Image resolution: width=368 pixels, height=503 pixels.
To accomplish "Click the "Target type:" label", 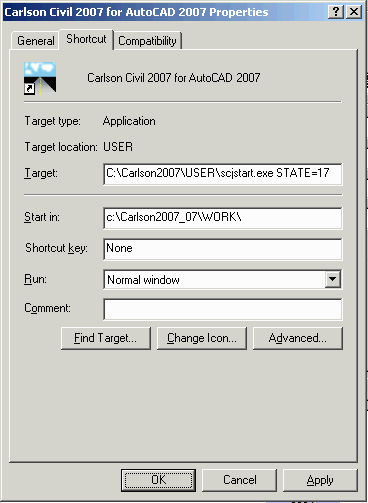I will click(53, 121).
